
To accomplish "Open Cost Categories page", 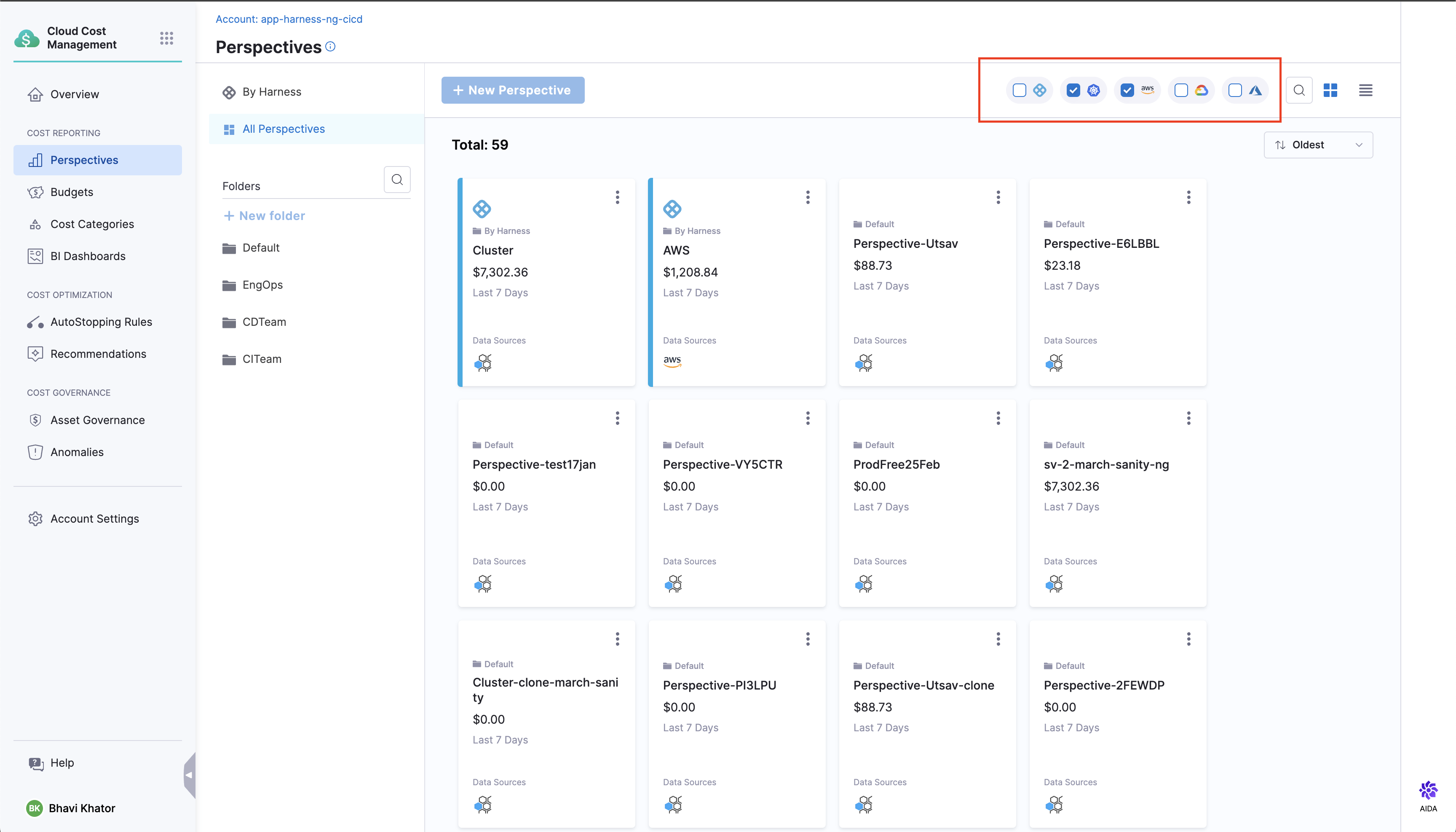I will [x=98, y=224].
